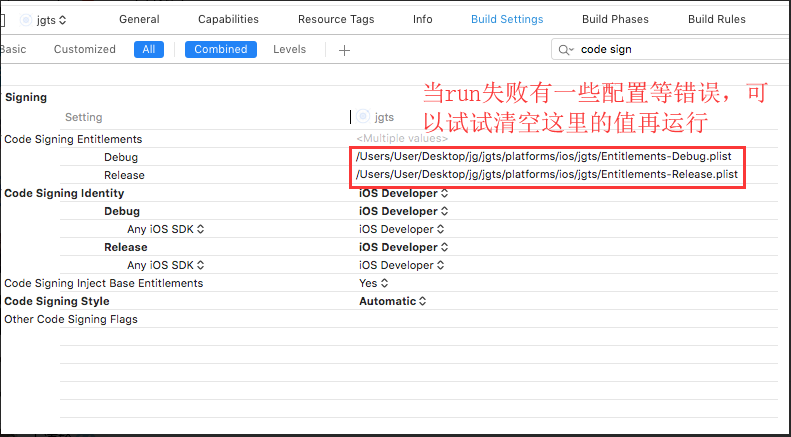This screenshot has height=437, width=791.
Task: Select Release row under Code Signing Entitlements
Action: pyautogui.click(x=124, y=175)
